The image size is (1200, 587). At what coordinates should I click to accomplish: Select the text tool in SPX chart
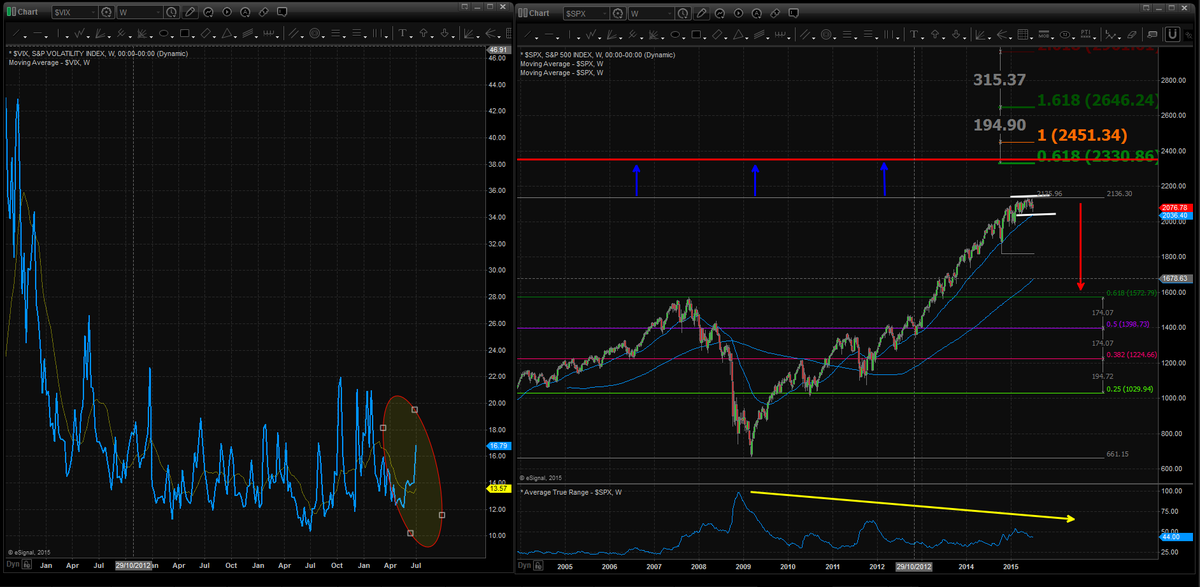(914, 34)
